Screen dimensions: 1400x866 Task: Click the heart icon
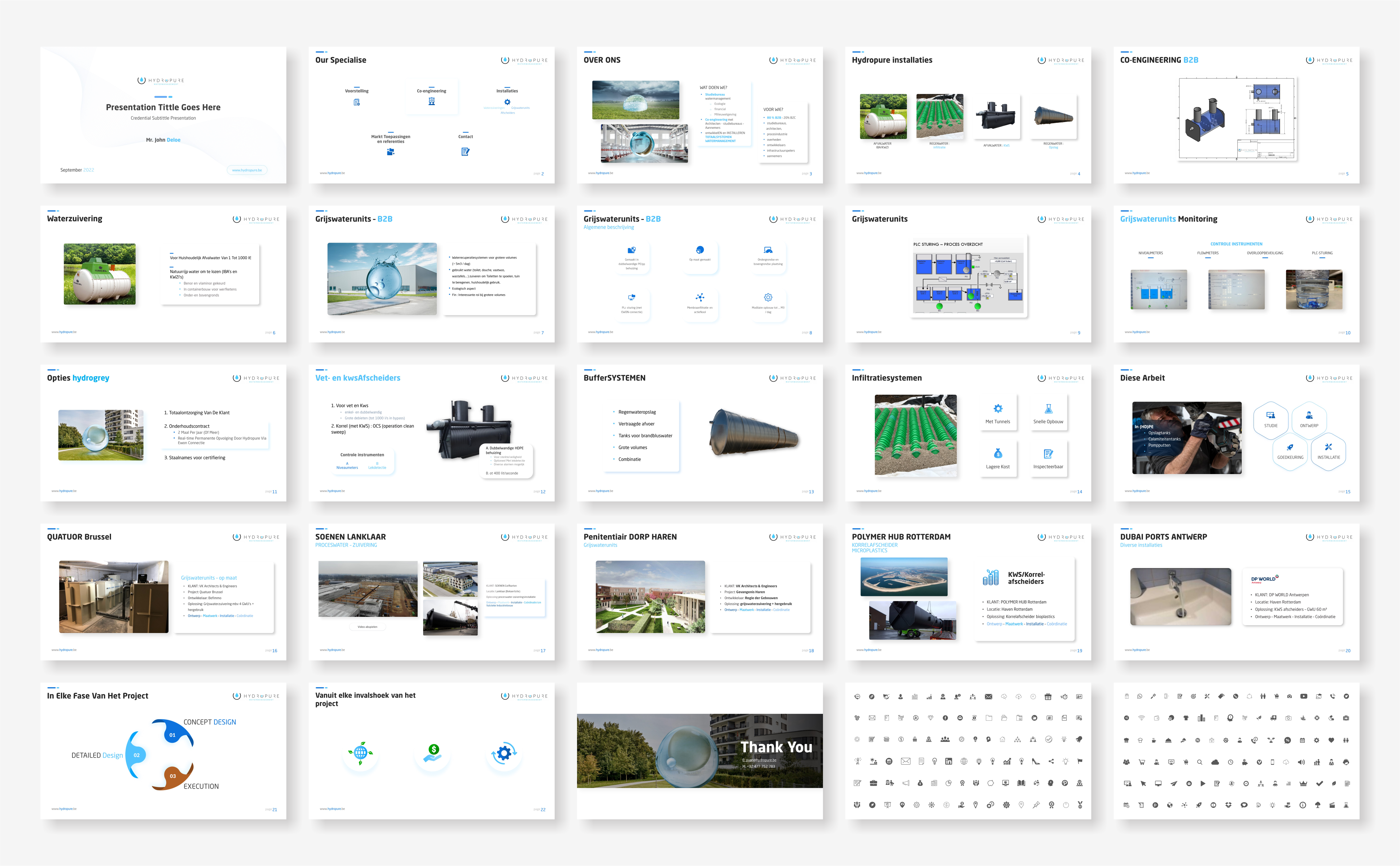[x=1331, y=741]
